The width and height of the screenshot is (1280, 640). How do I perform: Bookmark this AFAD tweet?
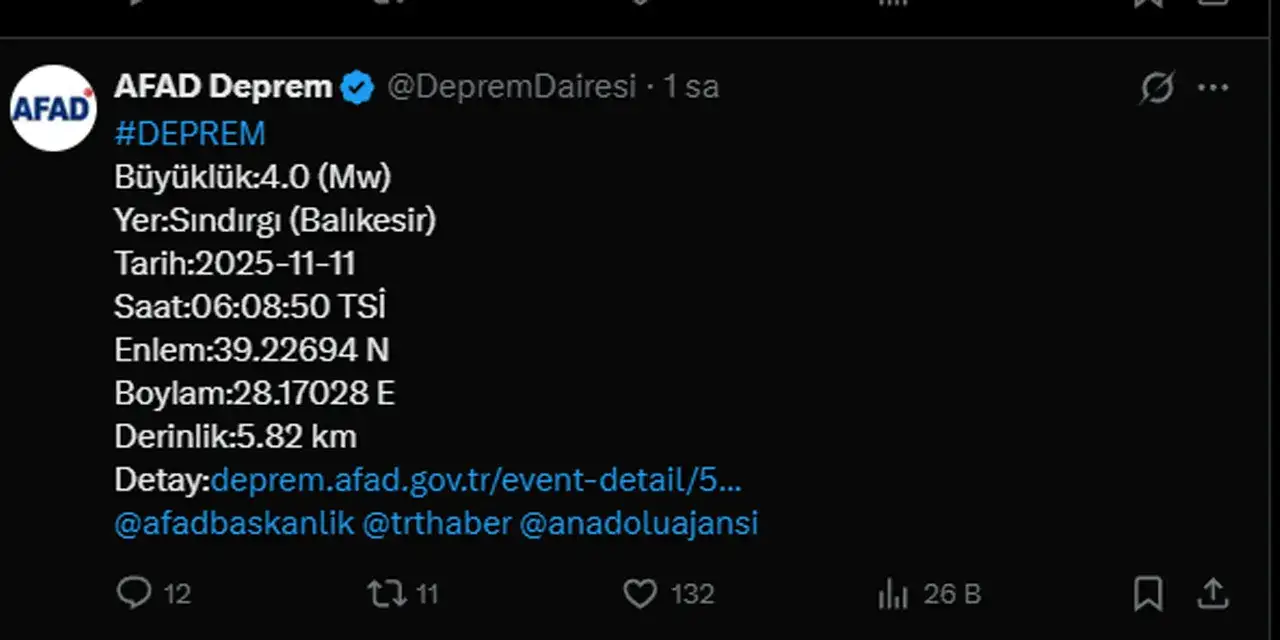click(1147, 593)
